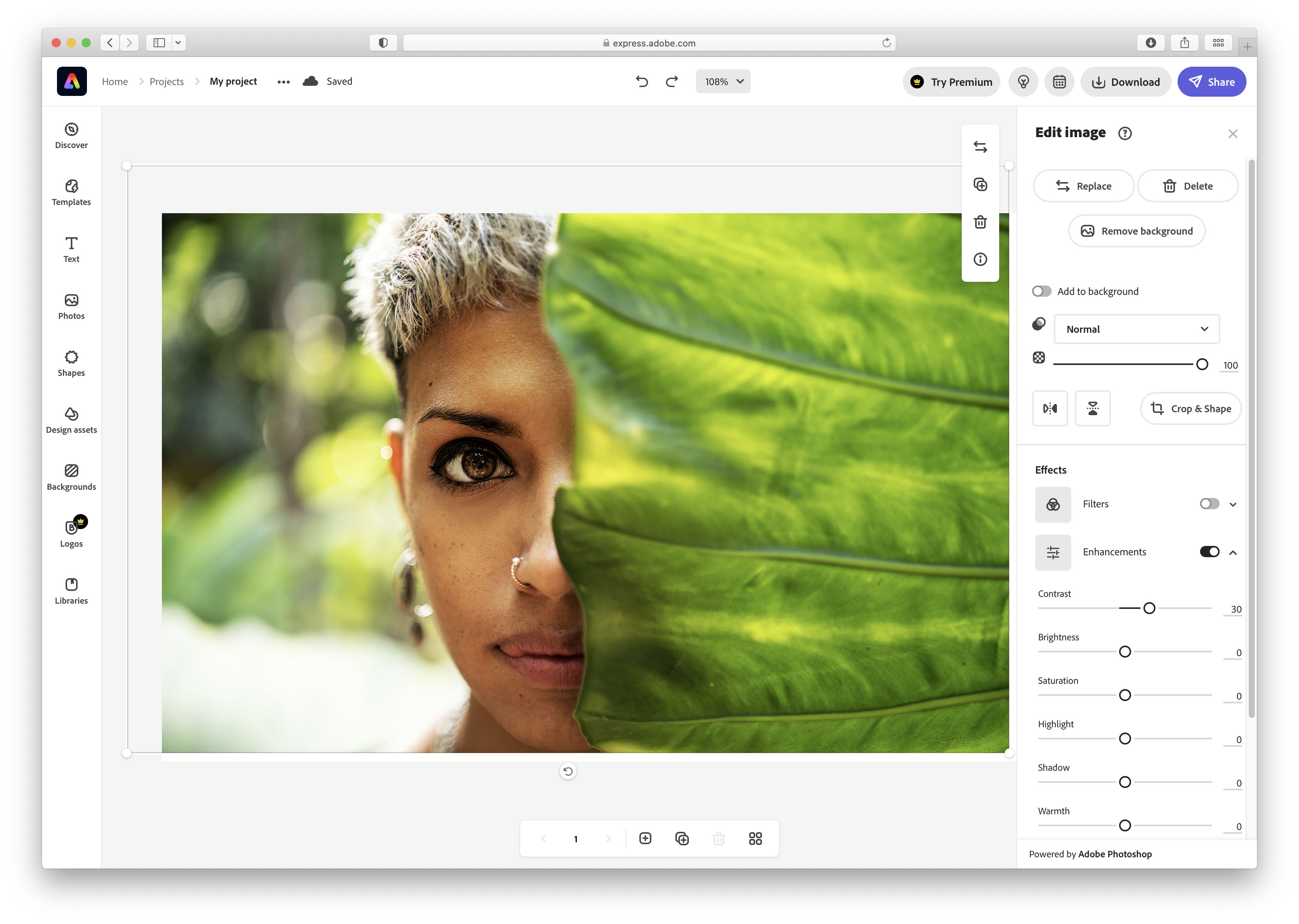Viewport: 1299px width, 924px height.
Task: Click the Safari address bar
Action: tap(649, 43)
